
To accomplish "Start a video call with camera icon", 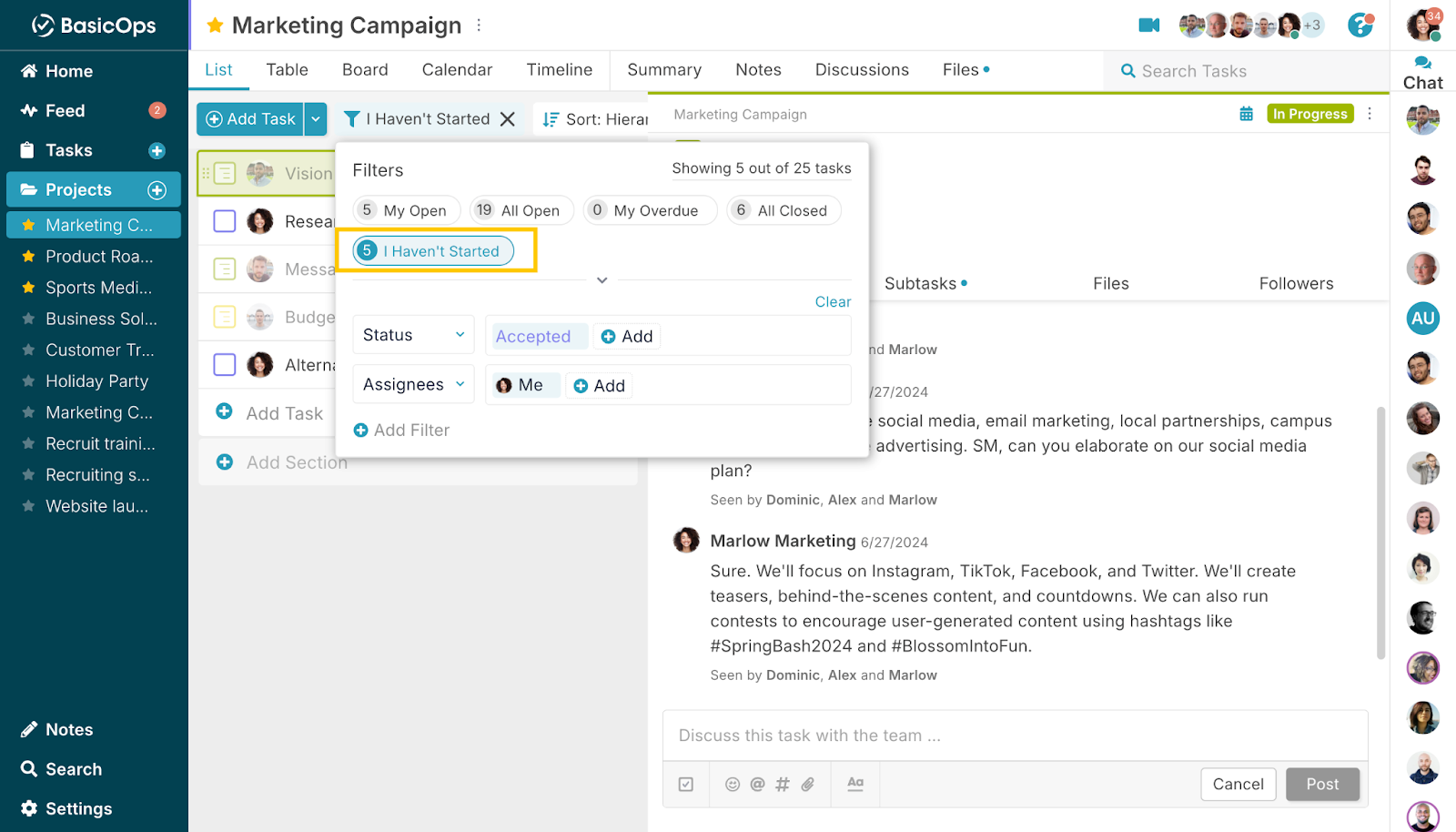I will (x=1148, y=25).
